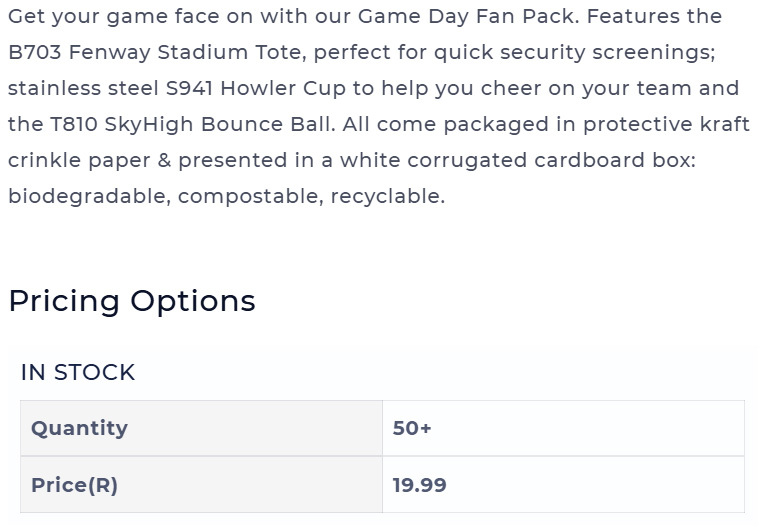Click the Price(R) row header cell
Viewport: 763px width, 532px height.
(x=201, y=485)
